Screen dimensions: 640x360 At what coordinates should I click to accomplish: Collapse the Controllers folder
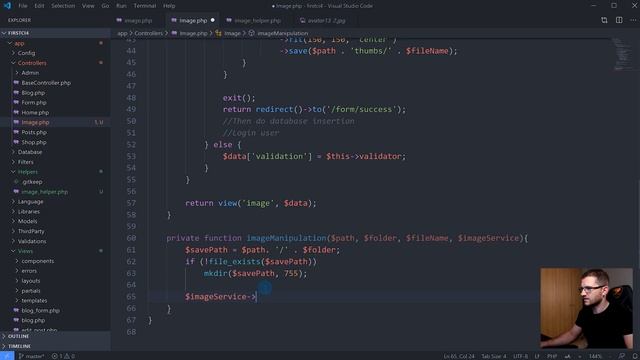[55, 63]
